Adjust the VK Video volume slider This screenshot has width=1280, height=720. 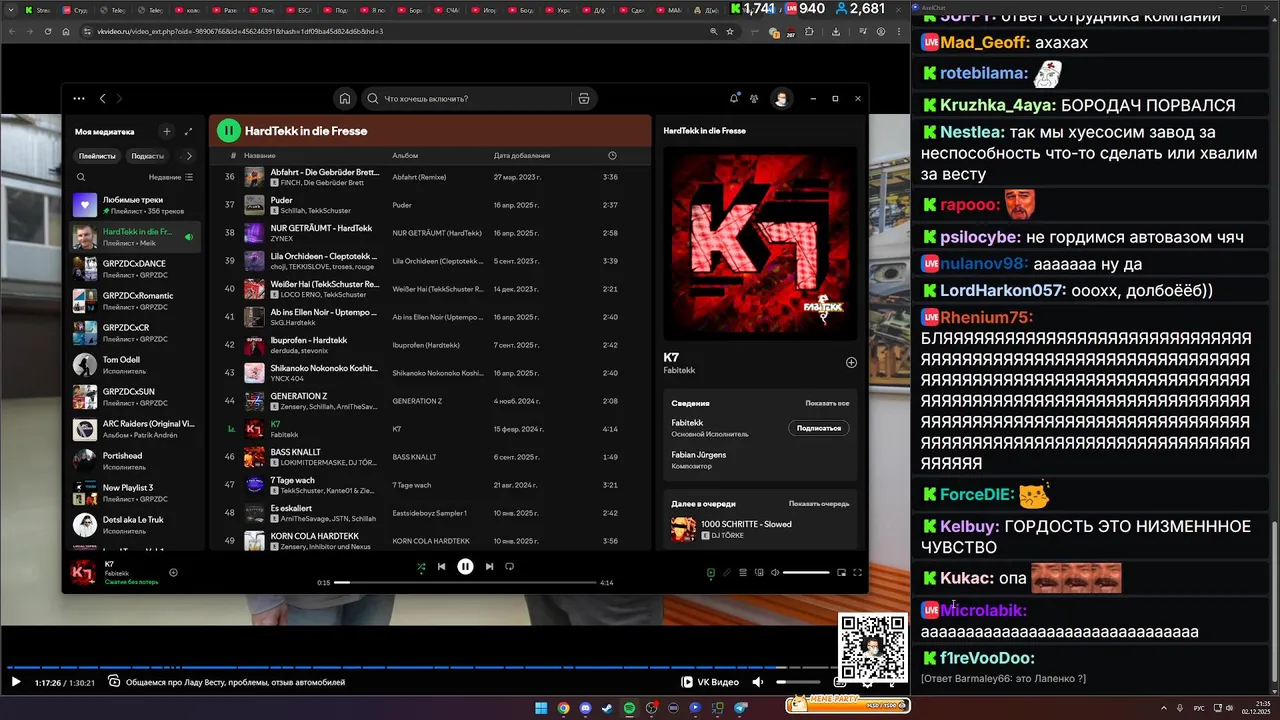click(x=797, y=682)
